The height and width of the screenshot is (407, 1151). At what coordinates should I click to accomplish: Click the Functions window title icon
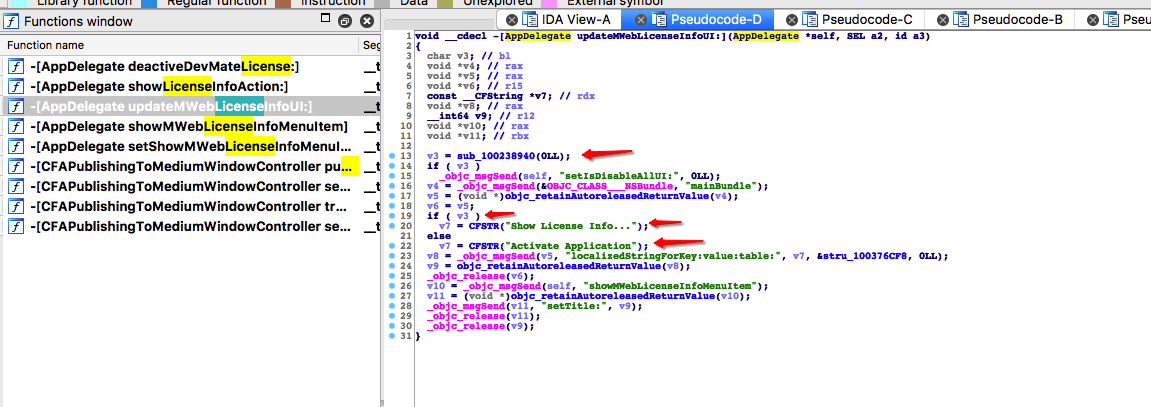click(12, 20)
